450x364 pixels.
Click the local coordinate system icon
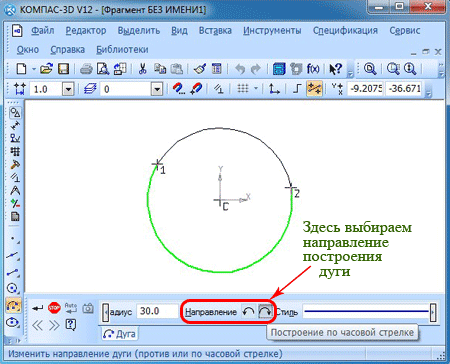pyautogui.click(x=274, y=89)
